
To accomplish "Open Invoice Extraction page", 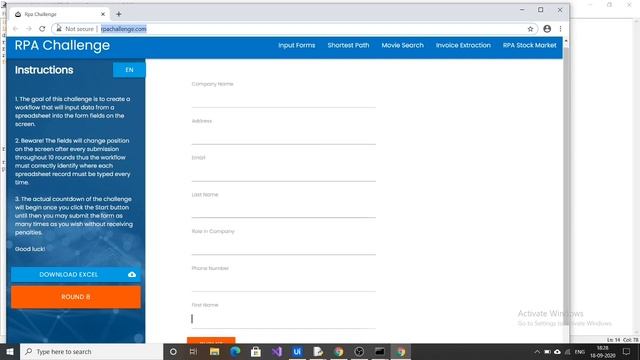I will click(463, 45).
